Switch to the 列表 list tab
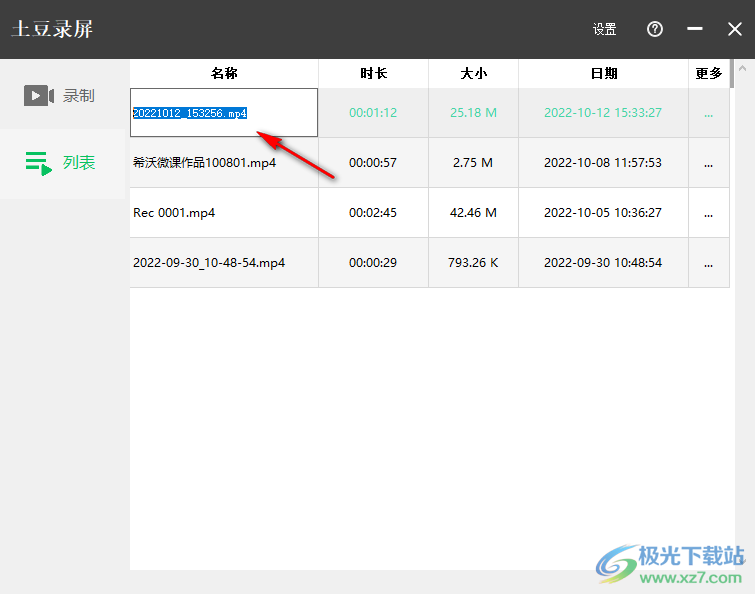755x594 pixels. (63, 163)
